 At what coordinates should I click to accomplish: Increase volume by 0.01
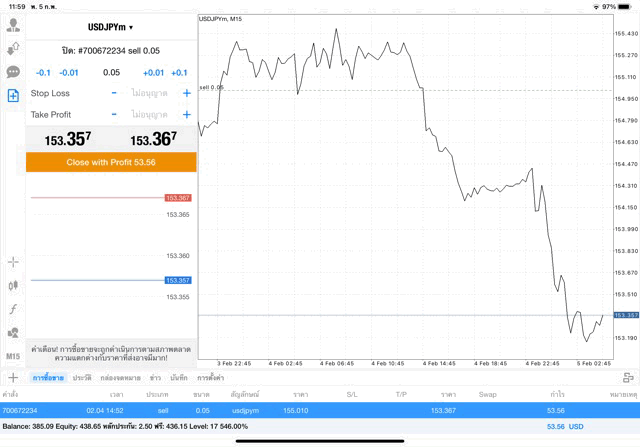[153, 73]
